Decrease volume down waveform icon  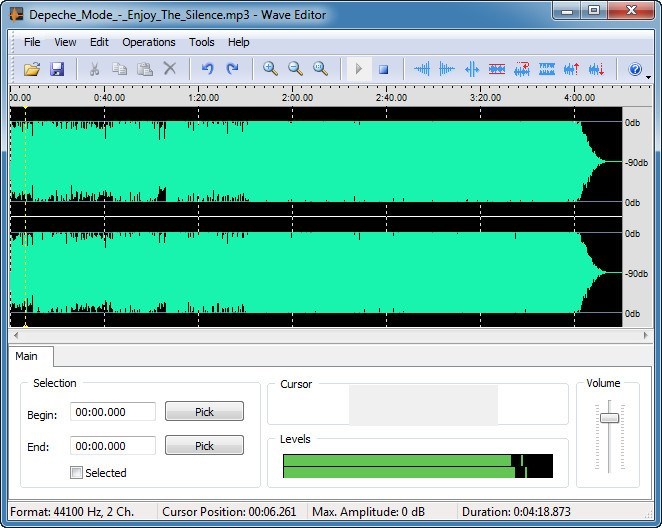pos(597,69)
